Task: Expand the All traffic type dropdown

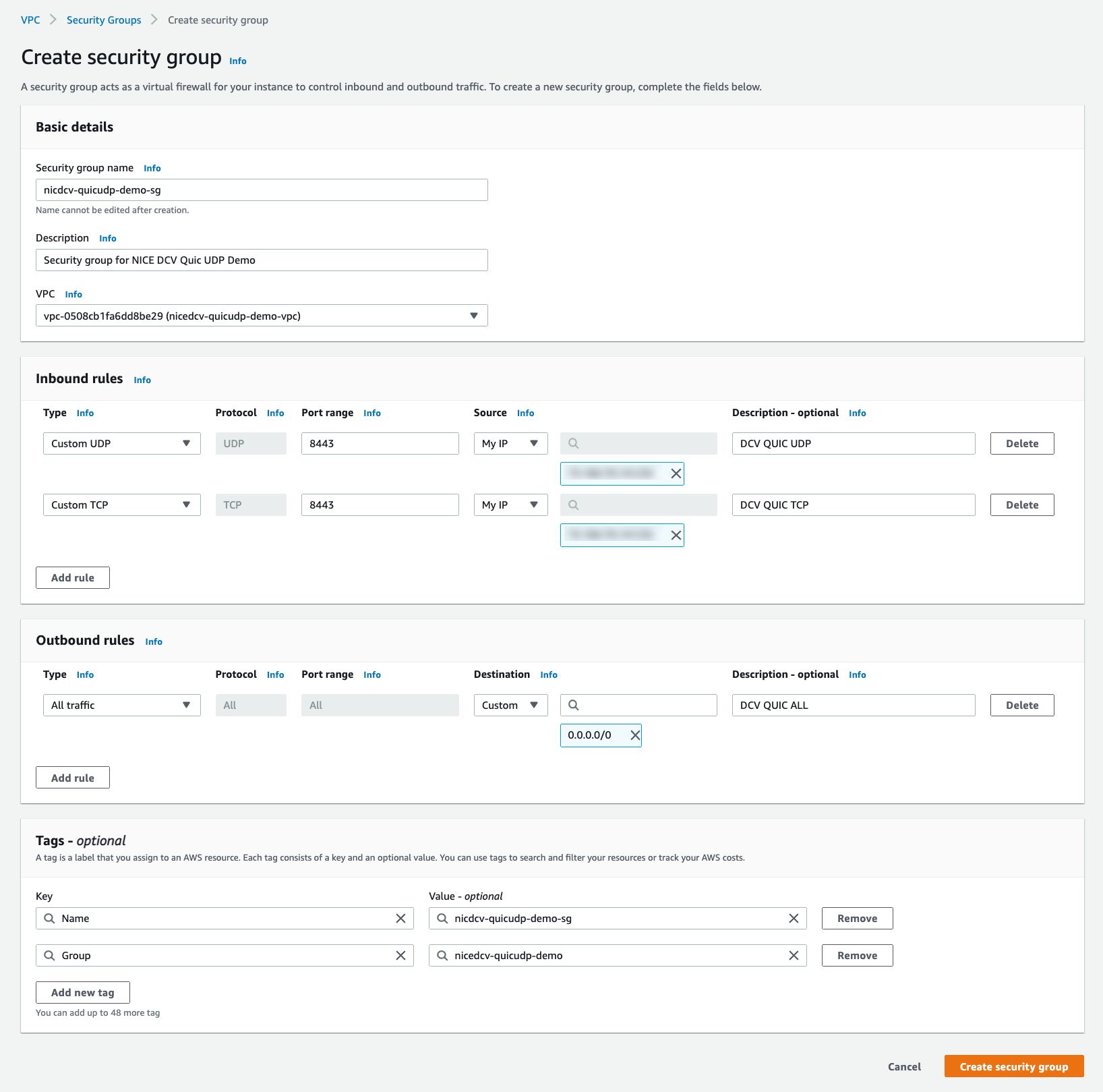Action: tap(121, 705)
